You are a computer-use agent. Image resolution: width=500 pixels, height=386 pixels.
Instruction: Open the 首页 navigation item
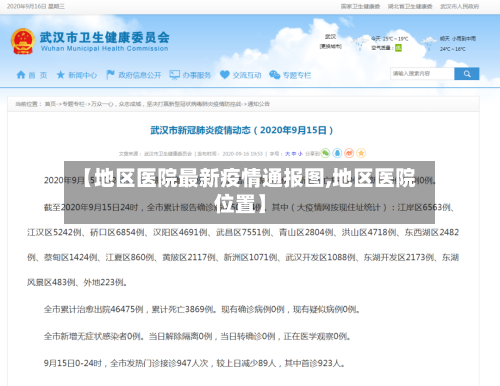[38, 75]
